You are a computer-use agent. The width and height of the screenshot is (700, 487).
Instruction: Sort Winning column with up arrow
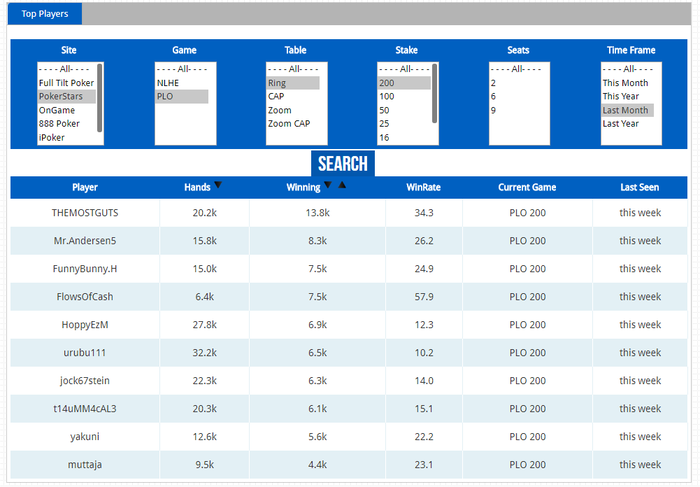click(342, 184)
